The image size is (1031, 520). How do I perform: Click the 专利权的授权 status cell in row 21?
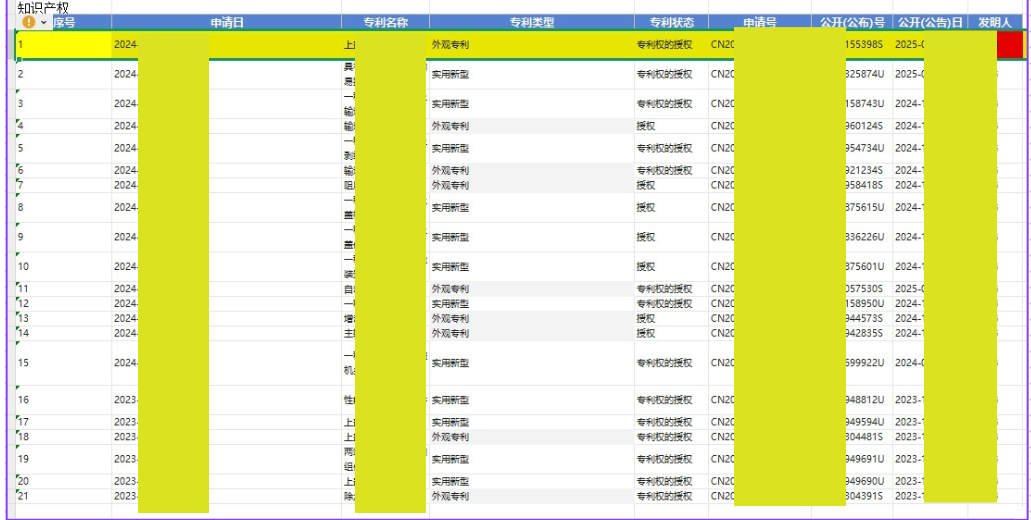671,496
